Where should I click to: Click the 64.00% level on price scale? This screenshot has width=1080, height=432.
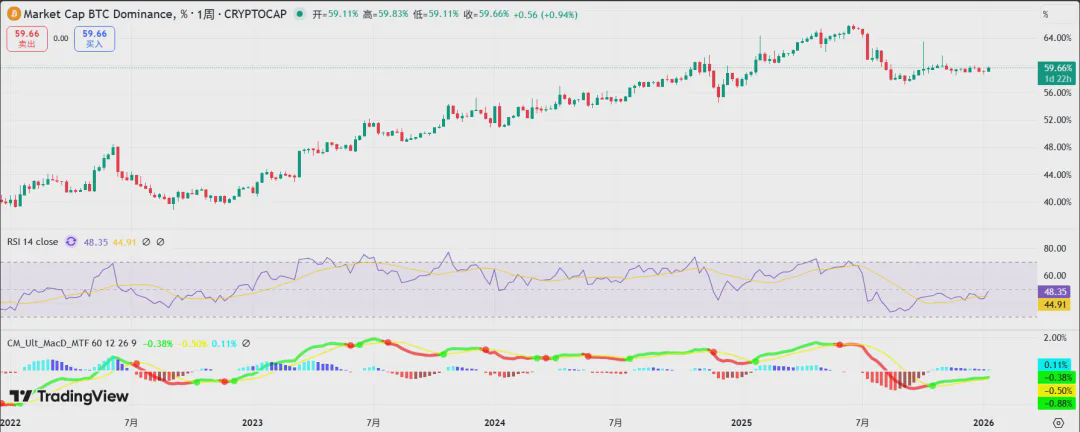1056,38
